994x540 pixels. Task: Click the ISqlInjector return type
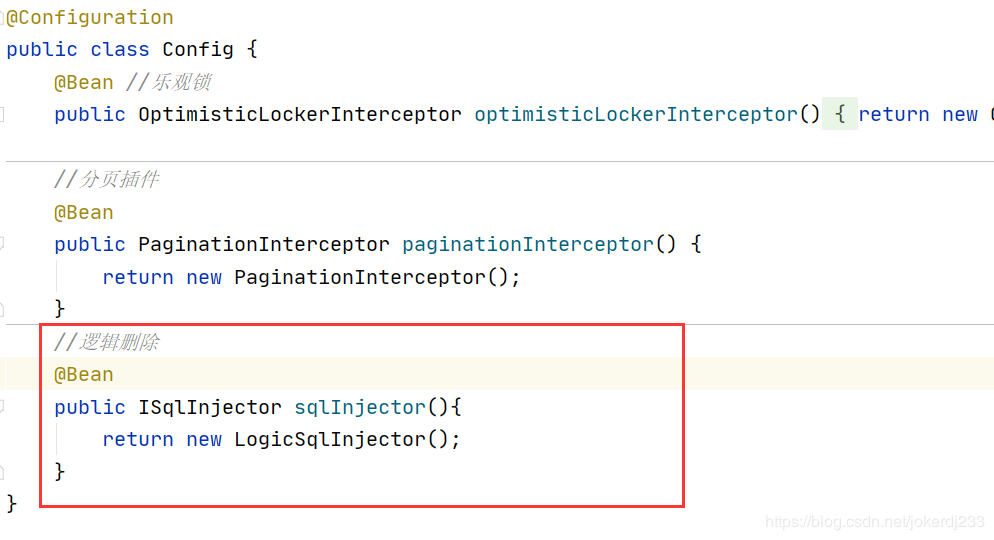pos(210,407)
